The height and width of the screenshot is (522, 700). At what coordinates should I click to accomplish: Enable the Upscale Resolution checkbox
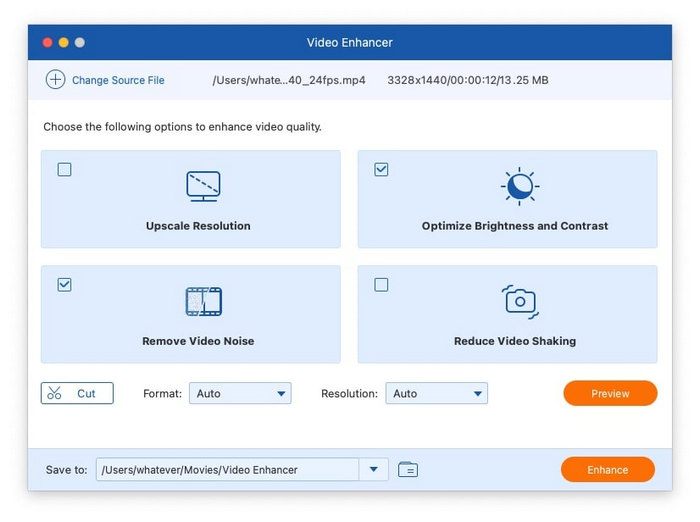(65, 170)
